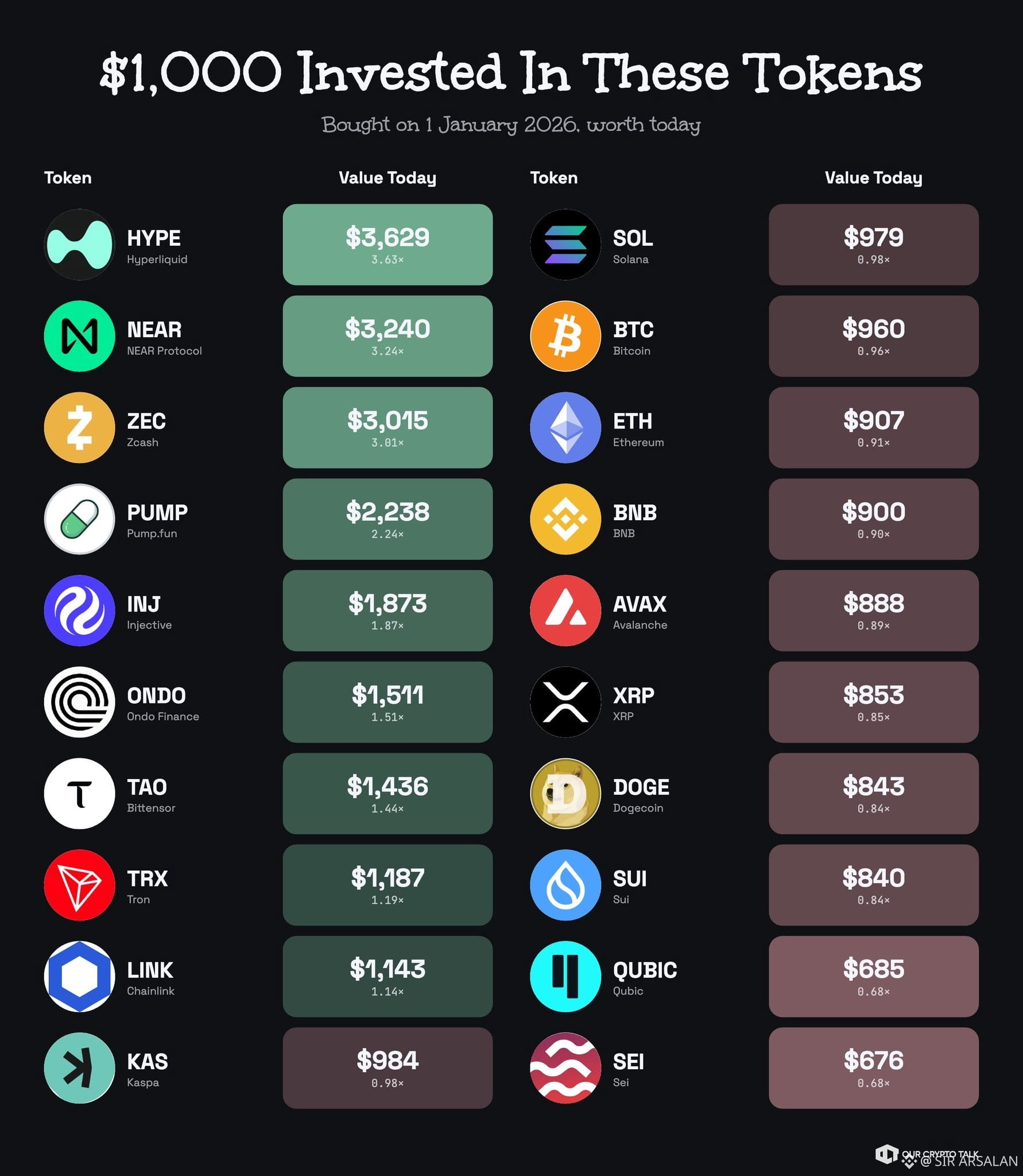This screenshot has height=1176, width=1023.
Task: Click the right Token column header
Action: pos(554,178)
